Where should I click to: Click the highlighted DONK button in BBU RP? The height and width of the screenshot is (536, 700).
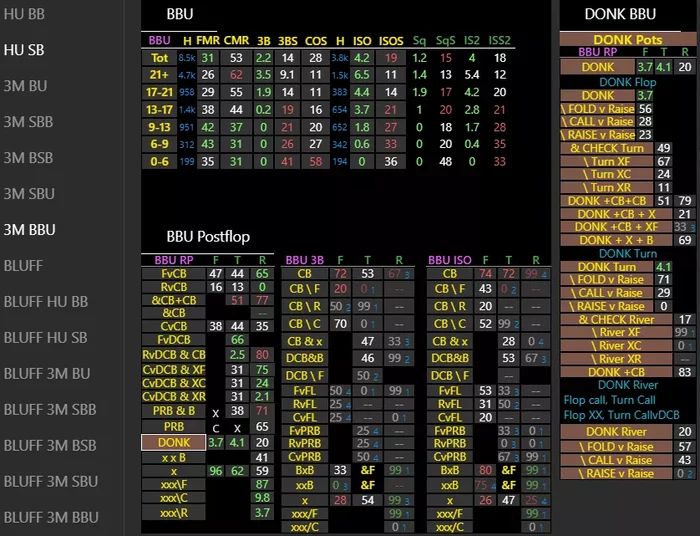point(174,443)
